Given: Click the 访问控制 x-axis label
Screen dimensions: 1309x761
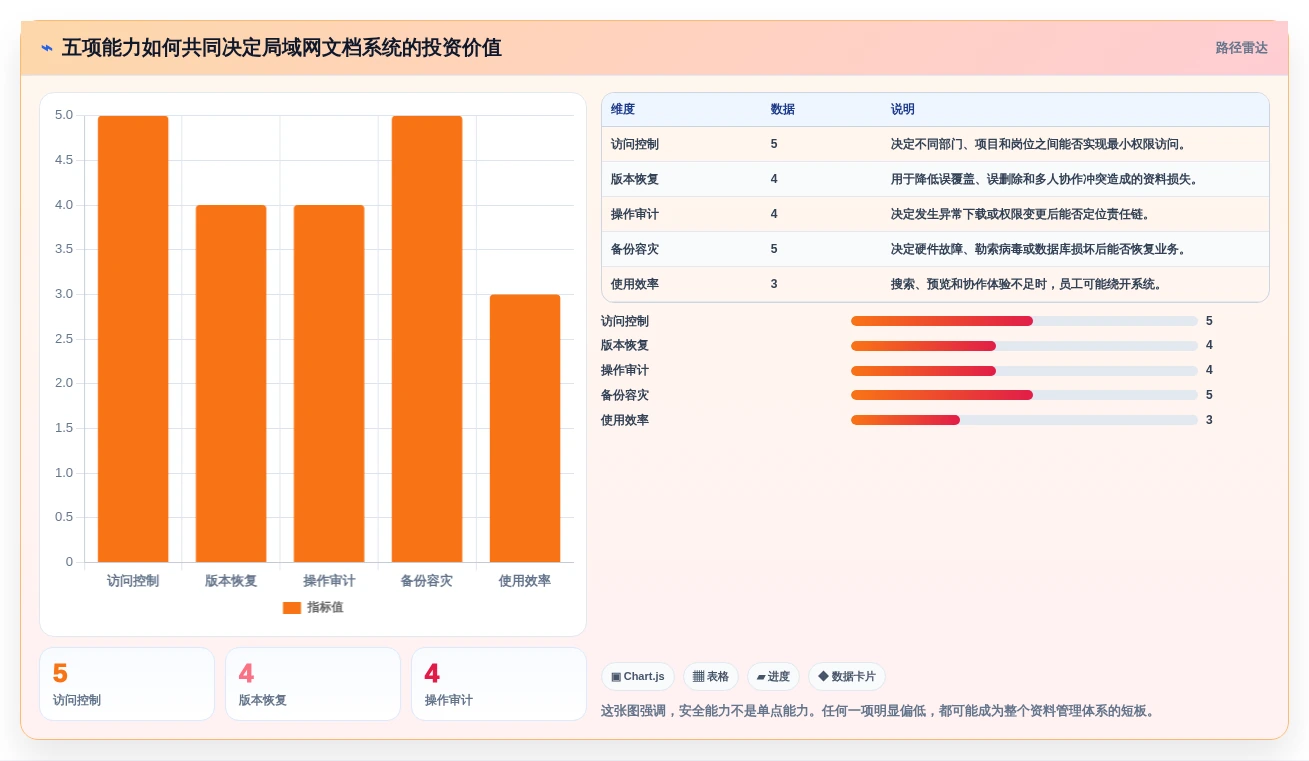Looking at the screenshot, I should tap(133, 581).
